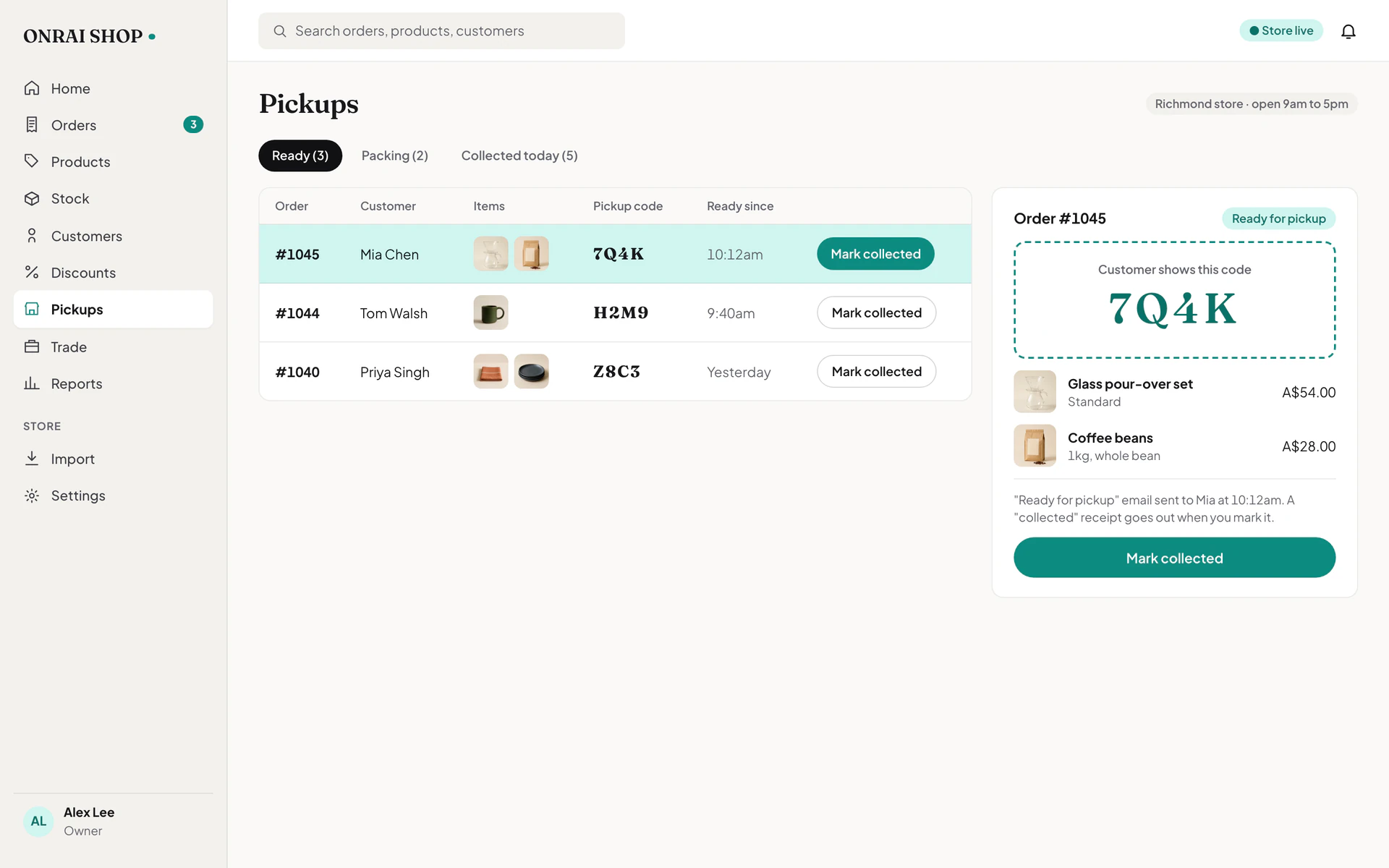Click the large 7Q4K code box
This screenshot has height=868, width=1389.
1174,300
